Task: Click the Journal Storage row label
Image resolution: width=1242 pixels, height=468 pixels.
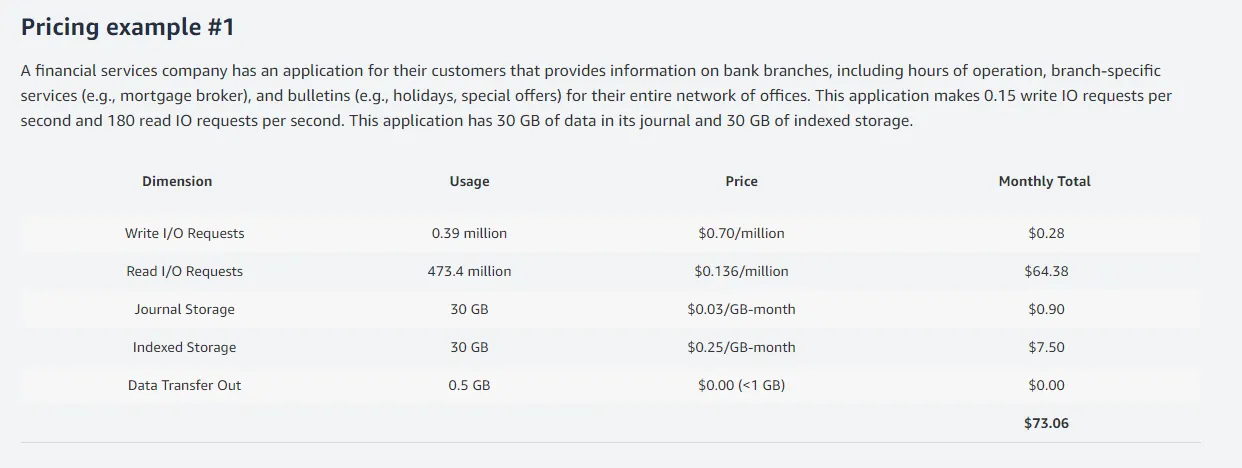Action: coord(184,309)
